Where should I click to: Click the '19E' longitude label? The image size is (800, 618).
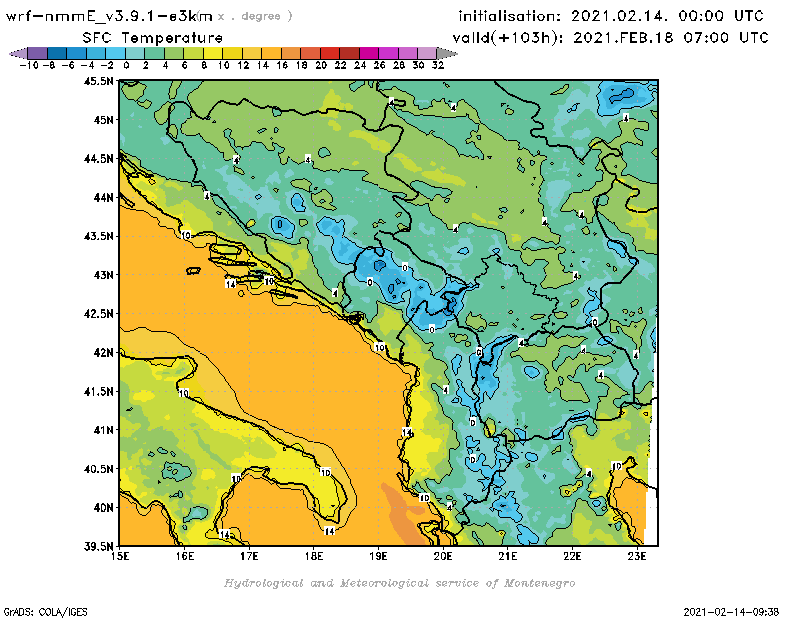pos(378,556)
